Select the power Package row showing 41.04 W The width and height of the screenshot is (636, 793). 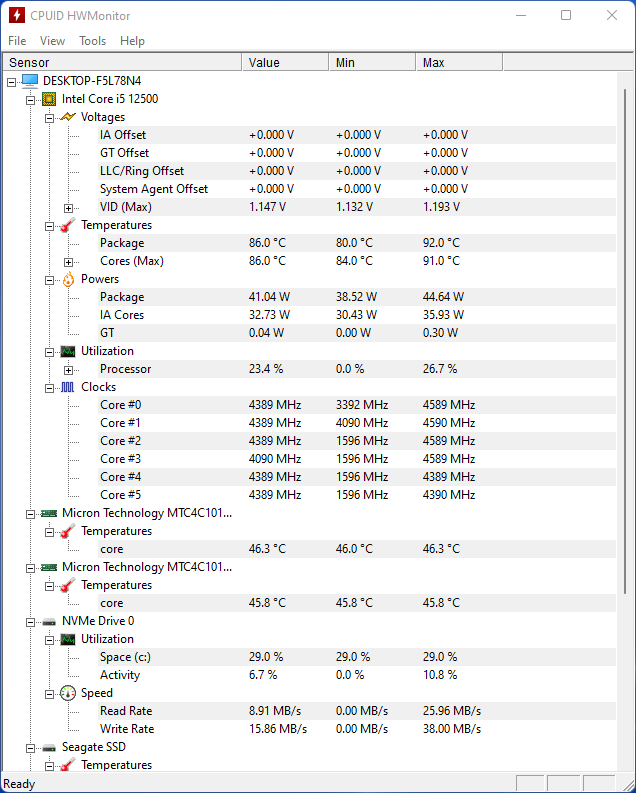click(357, 297)
